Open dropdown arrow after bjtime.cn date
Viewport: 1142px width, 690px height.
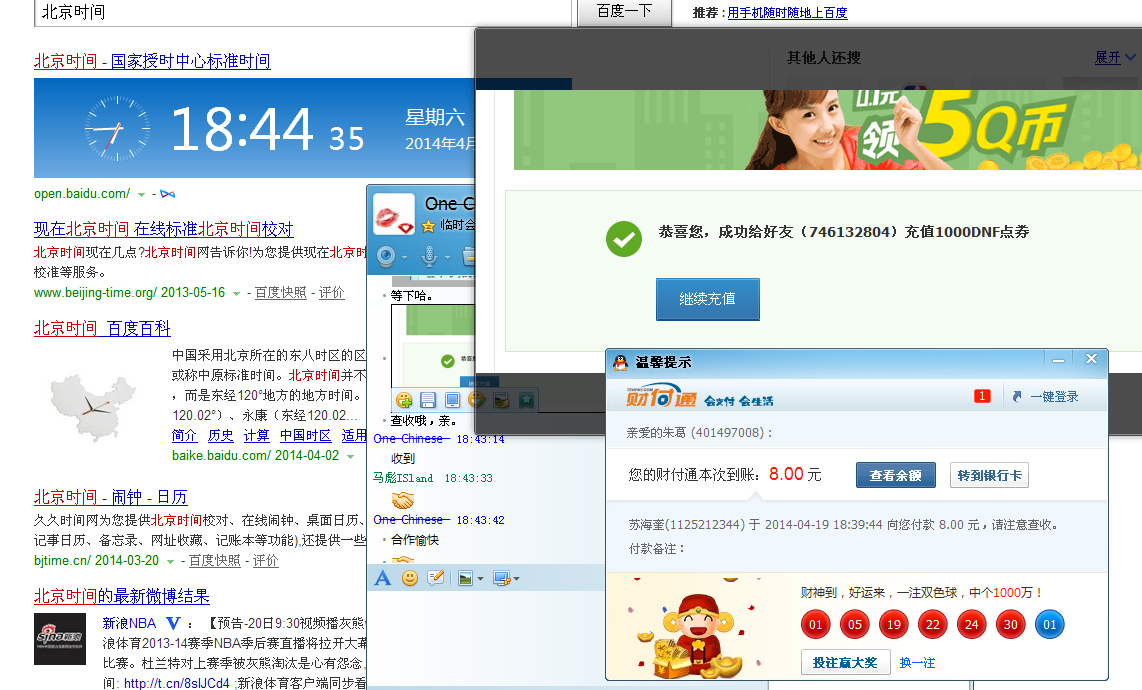[170, 562]
